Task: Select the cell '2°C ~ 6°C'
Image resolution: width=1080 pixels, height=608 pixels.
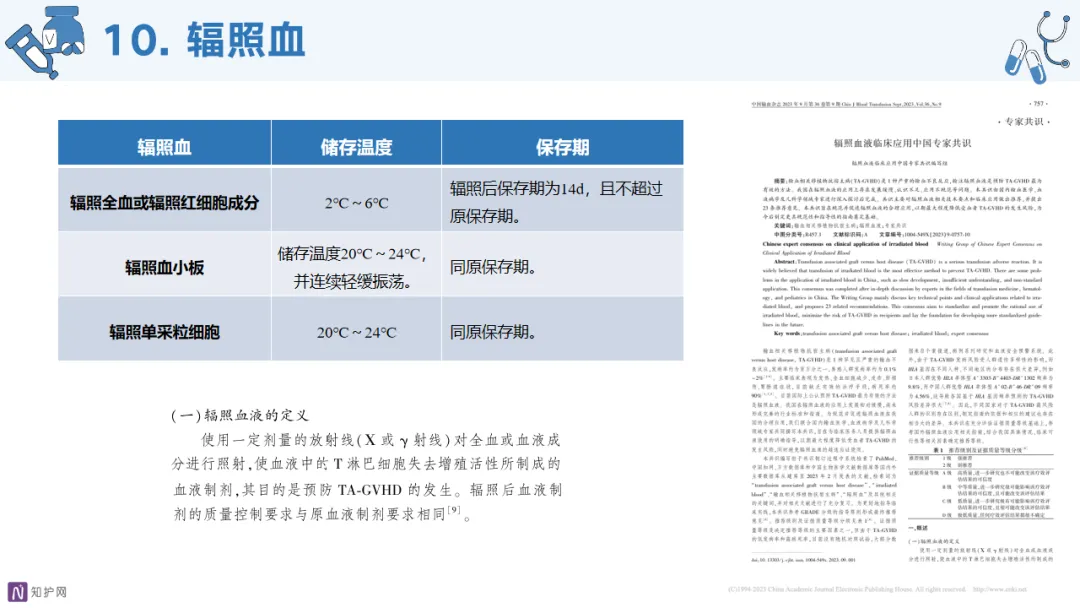Action: [x=356, y=203]
